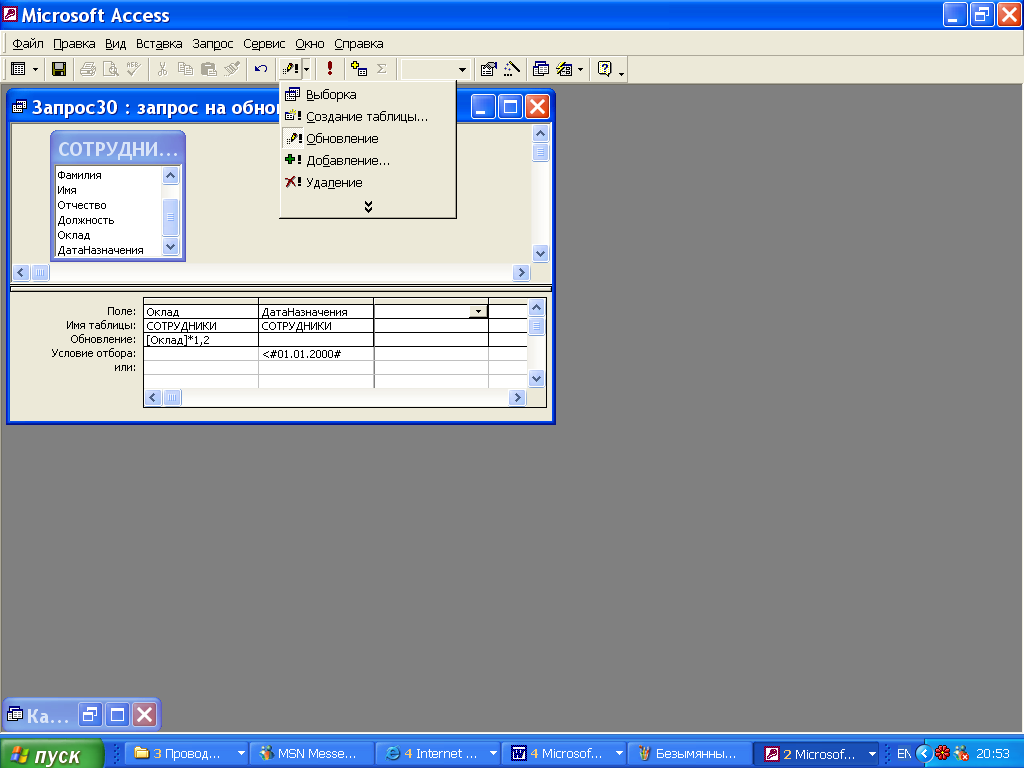Screen dimensions: 1024x768
Task: Click the Format Painter brush icon
Action: coord(232,69)
